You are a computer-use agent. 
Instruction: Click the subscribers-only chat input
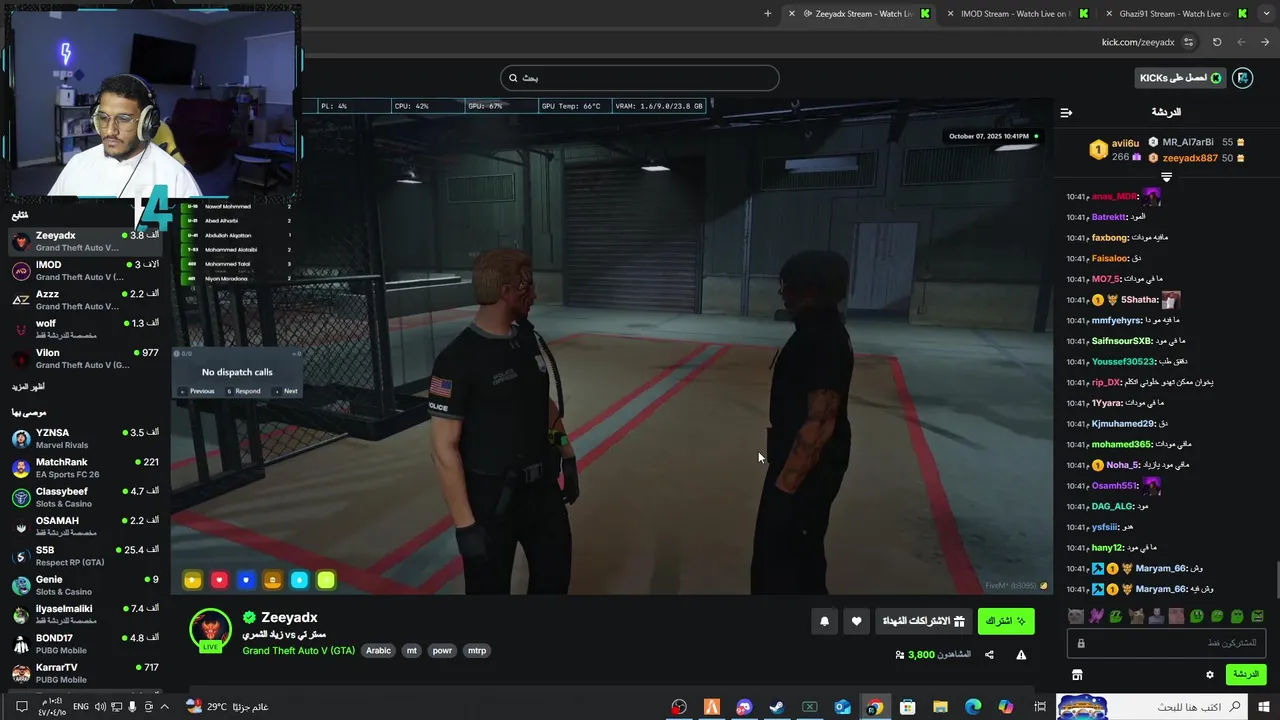coord(1167,643)
